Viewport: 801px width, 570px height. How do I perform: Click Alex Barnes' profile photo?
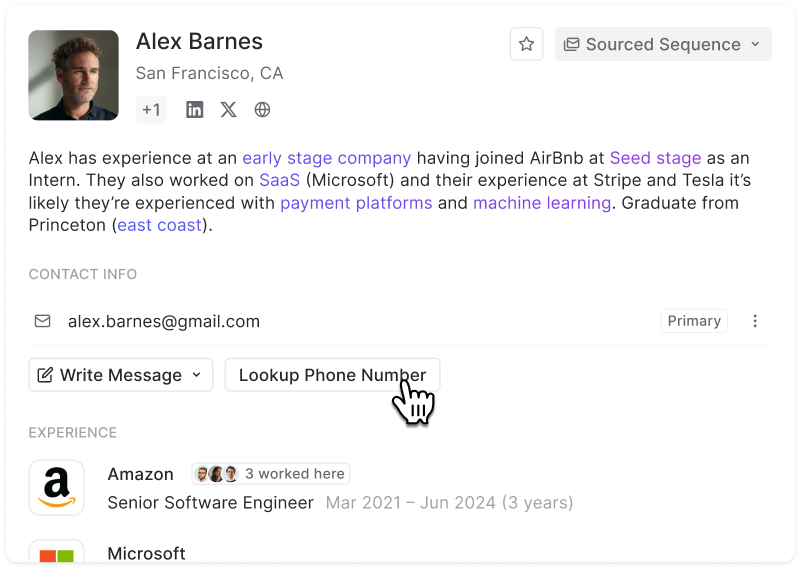coord(73,75)
